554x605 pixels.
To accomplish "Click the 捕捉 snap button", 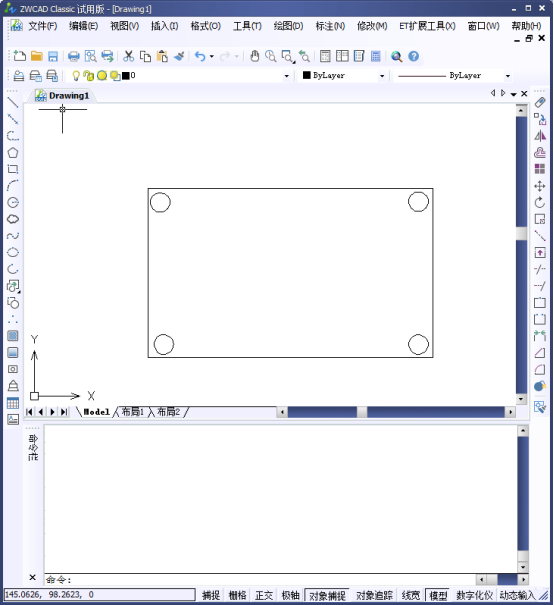I will click(211, 595).
